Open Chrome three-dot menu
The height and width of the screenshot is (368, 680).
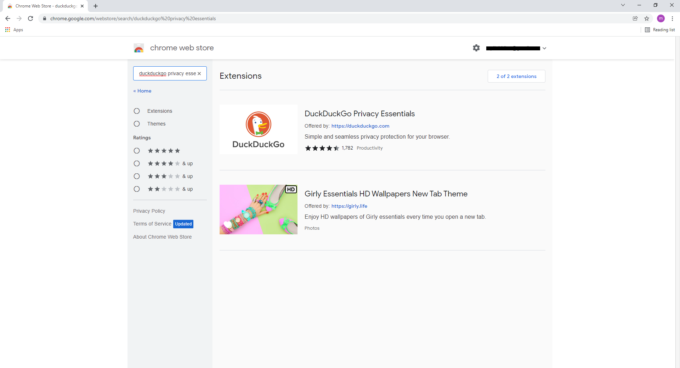click(x=672, y=19)
